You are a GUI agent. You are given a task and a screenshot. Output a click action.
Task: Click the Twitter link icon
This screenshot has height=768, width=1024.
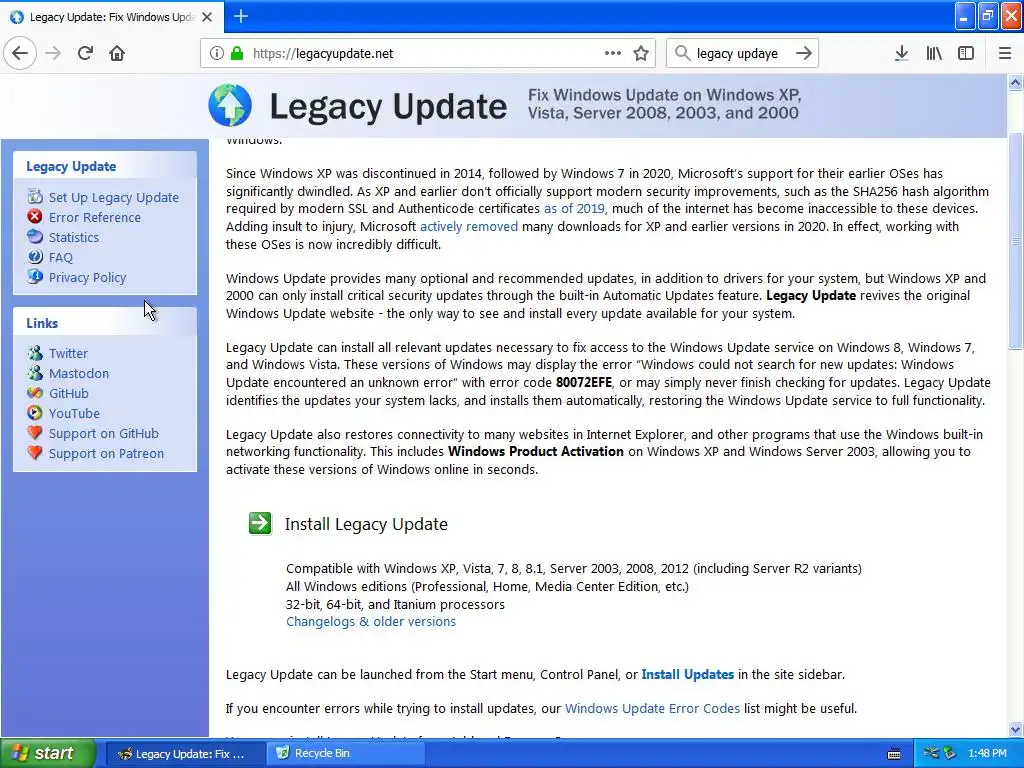click(x=35, y=353)
